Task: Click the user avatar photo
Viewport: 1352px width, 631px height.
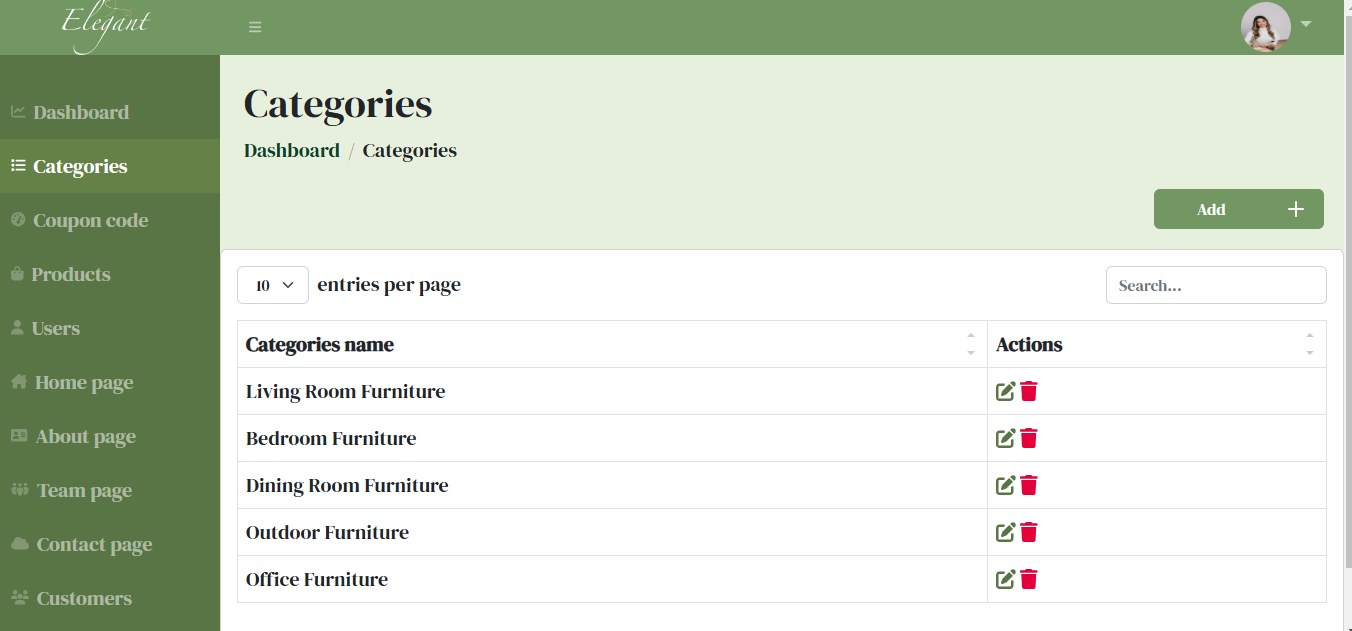Action: [x=1265, y=27]
